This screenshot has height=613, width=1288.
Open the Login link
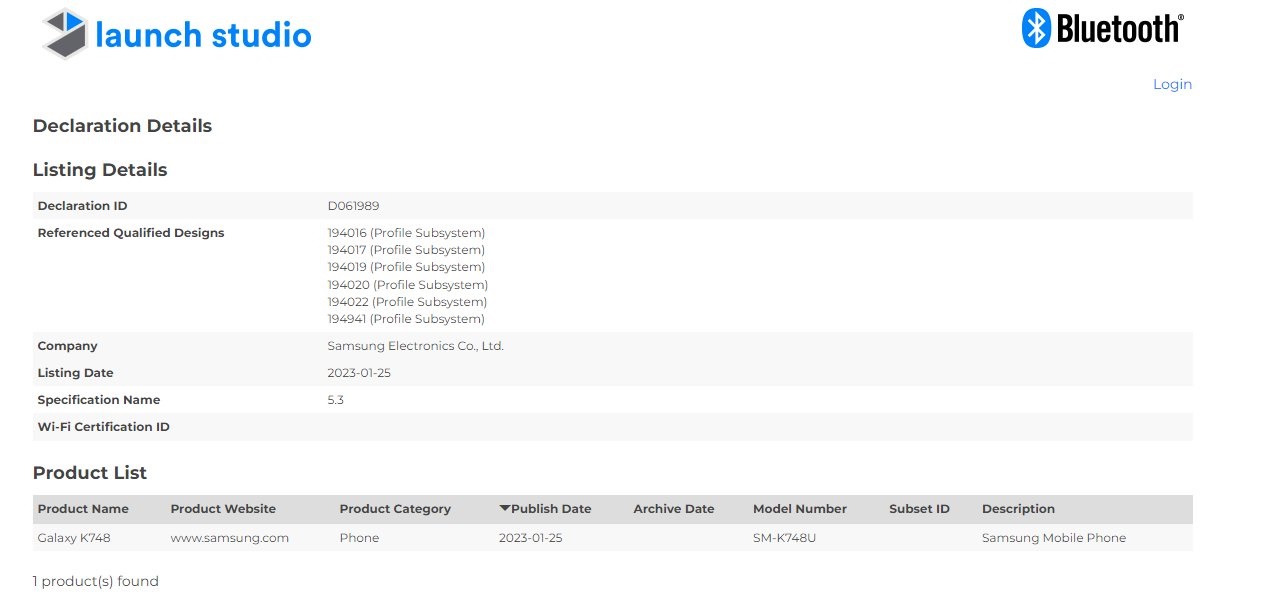1172,84
